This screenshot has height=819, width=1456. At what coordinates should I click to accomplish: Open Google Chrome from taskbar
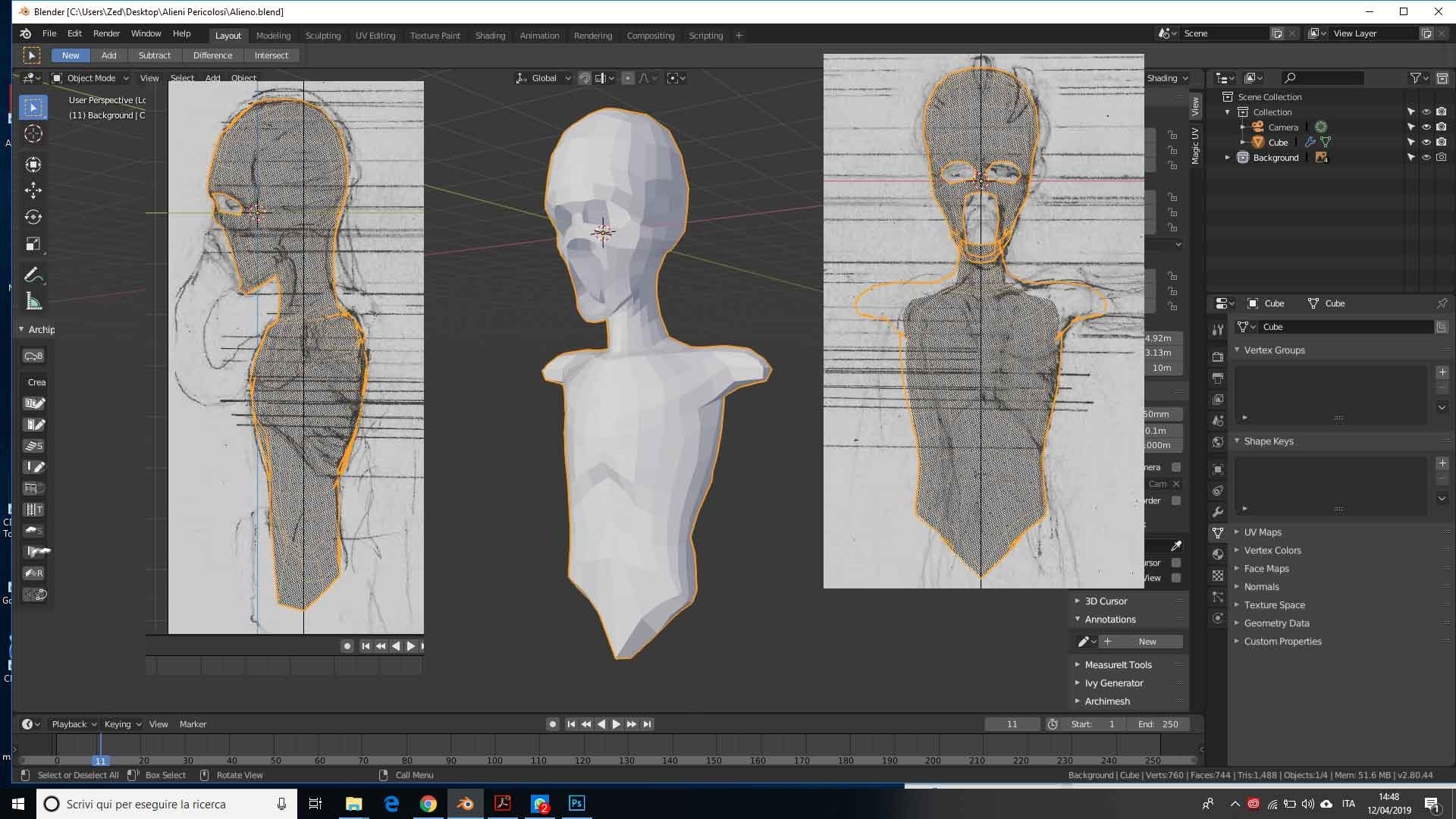click(428, 804)
